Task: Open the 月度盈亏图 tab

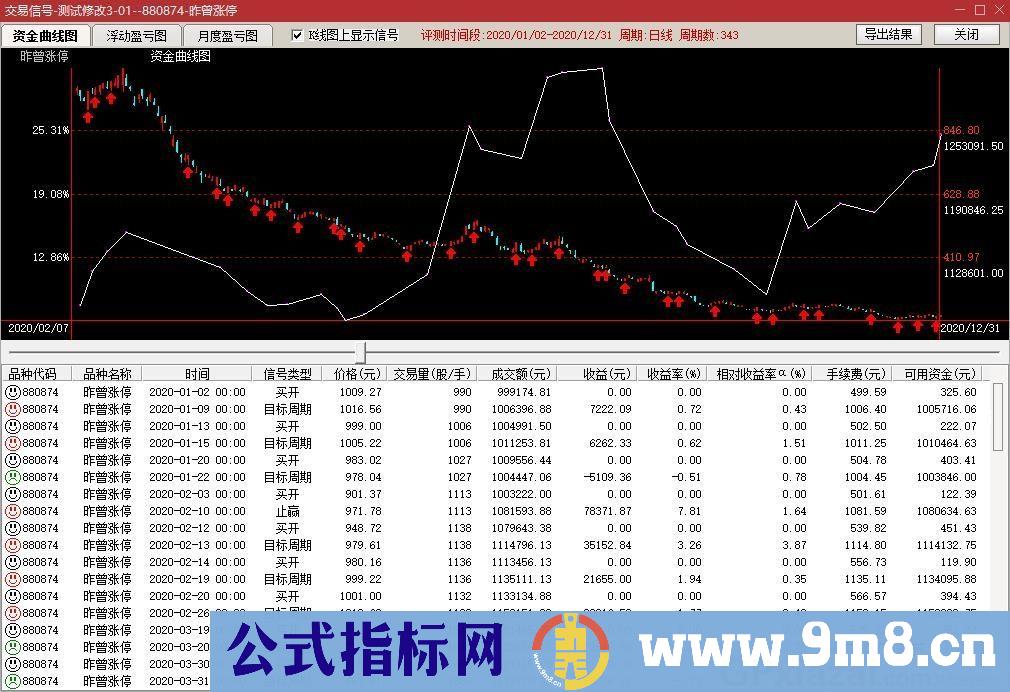Action: (x=227, y=35)
